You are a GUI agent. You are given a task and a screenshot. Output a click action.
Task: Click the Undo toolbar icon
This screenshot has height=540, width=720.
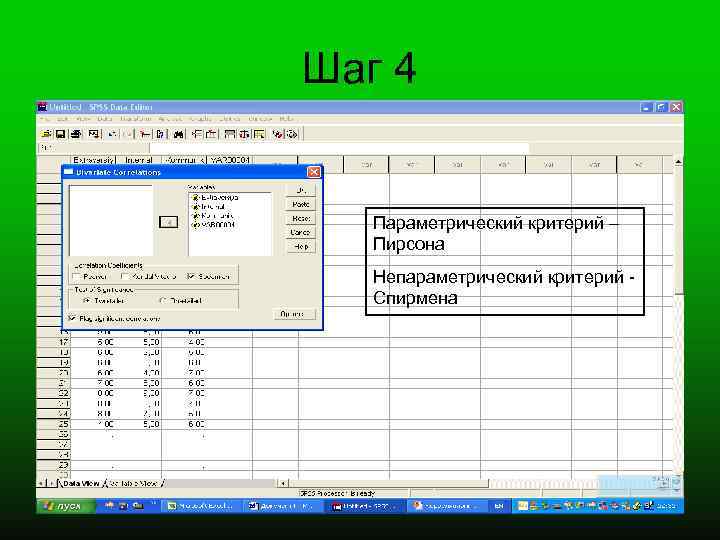[x=112, y=134]
